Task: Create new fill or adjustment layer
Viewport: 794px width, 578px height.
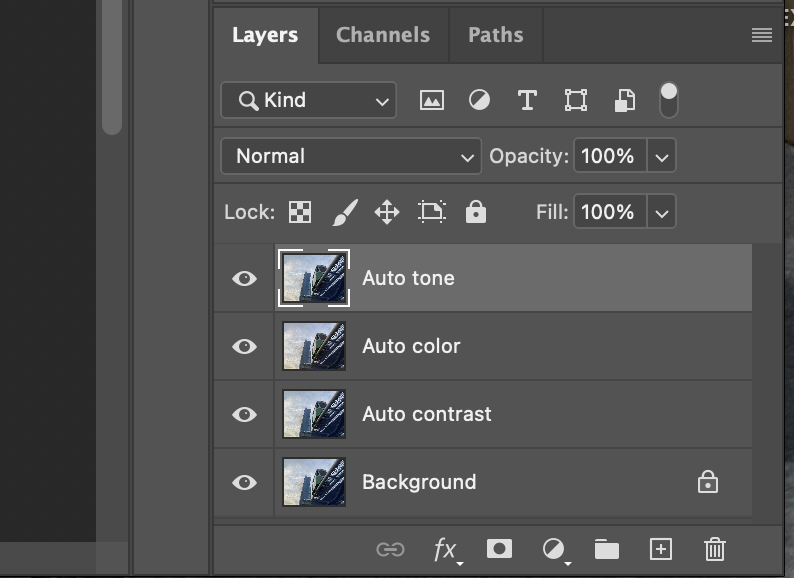Action: point(554,550)
